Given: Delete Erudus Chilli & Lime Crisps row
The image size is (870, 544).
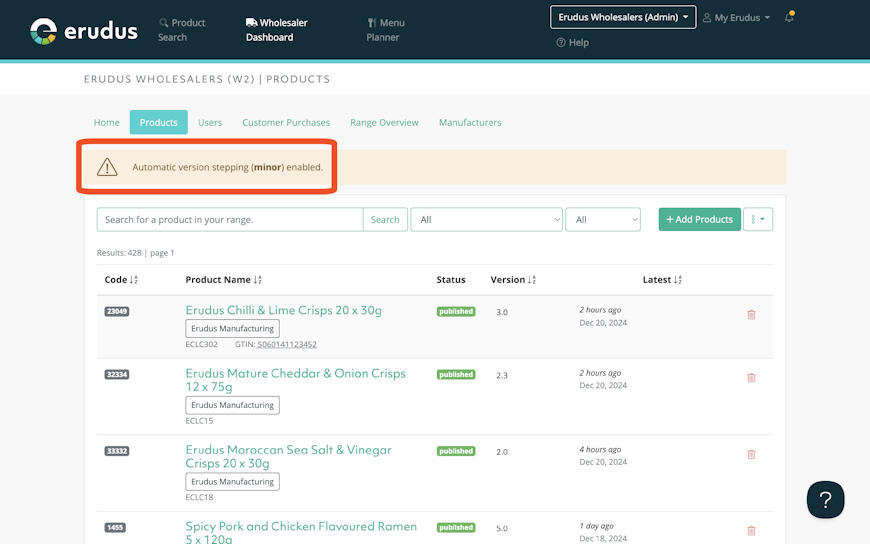Looking at the screenshot, I should (x=751, y=315).
